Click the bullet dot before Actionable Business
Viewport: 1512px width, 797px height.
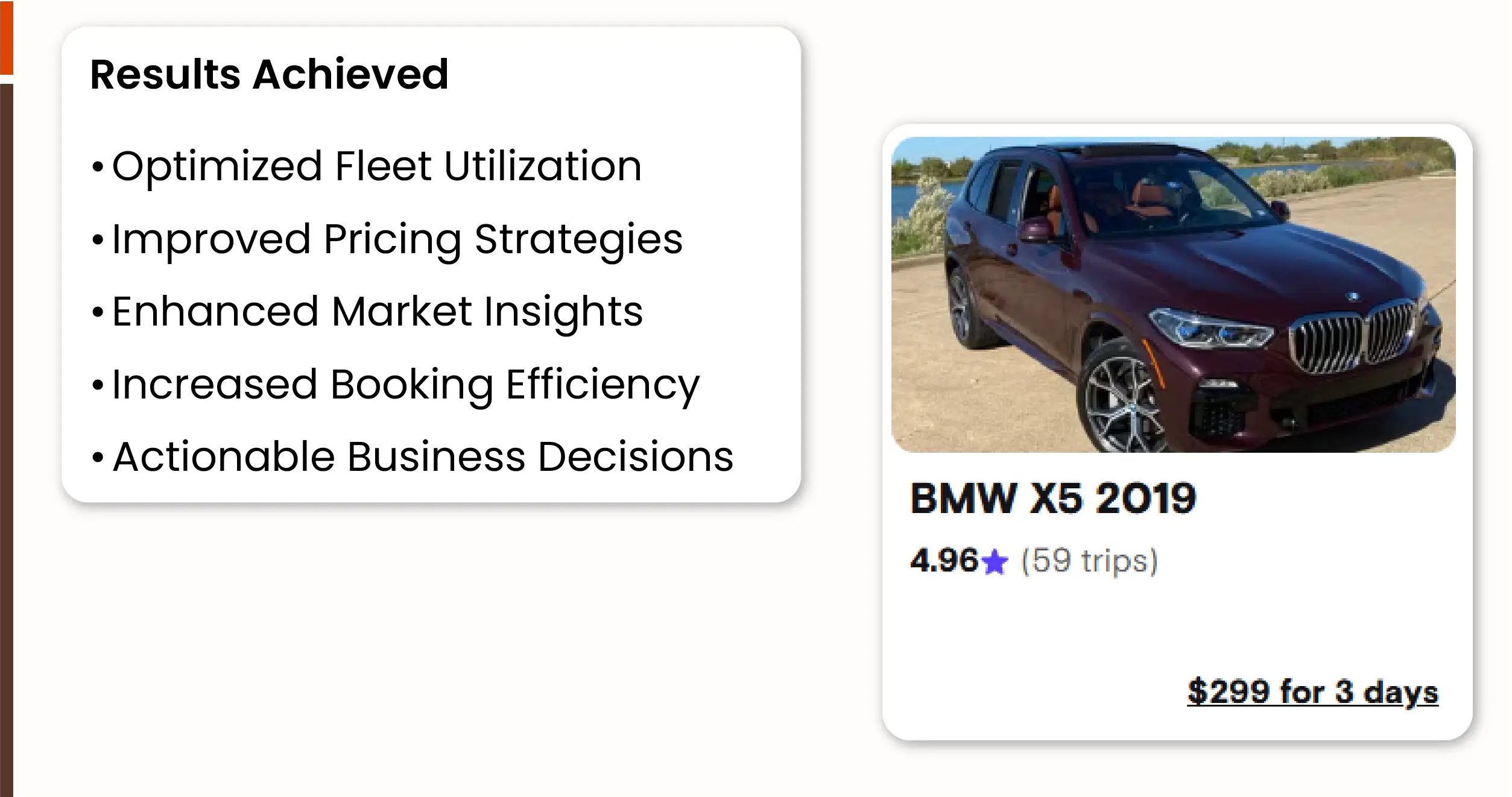click(x=97, y=458)
